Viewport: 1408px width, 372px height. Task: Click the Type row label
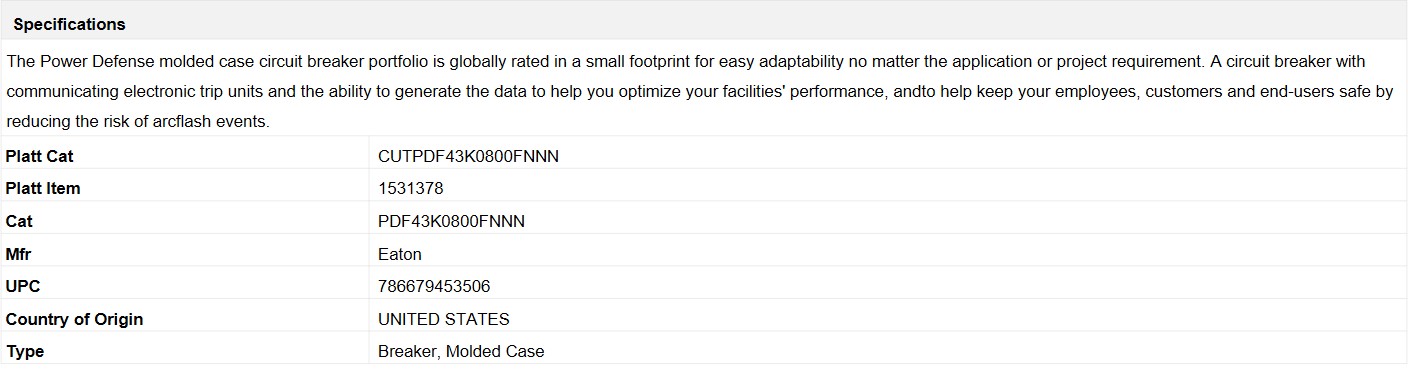[x=25, y=351]
